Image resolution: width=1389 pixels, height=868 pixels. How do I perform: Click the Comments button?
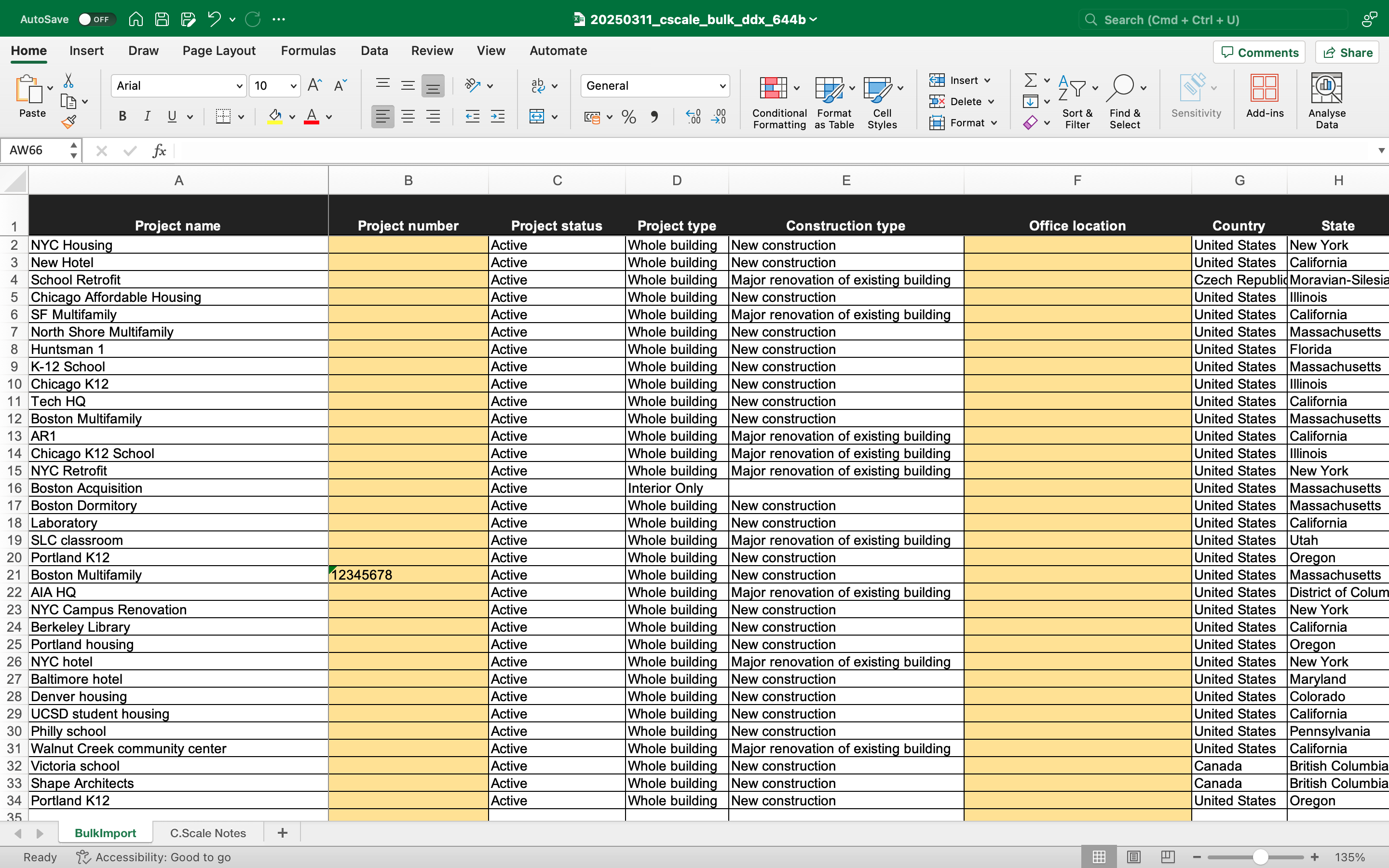1259,52
